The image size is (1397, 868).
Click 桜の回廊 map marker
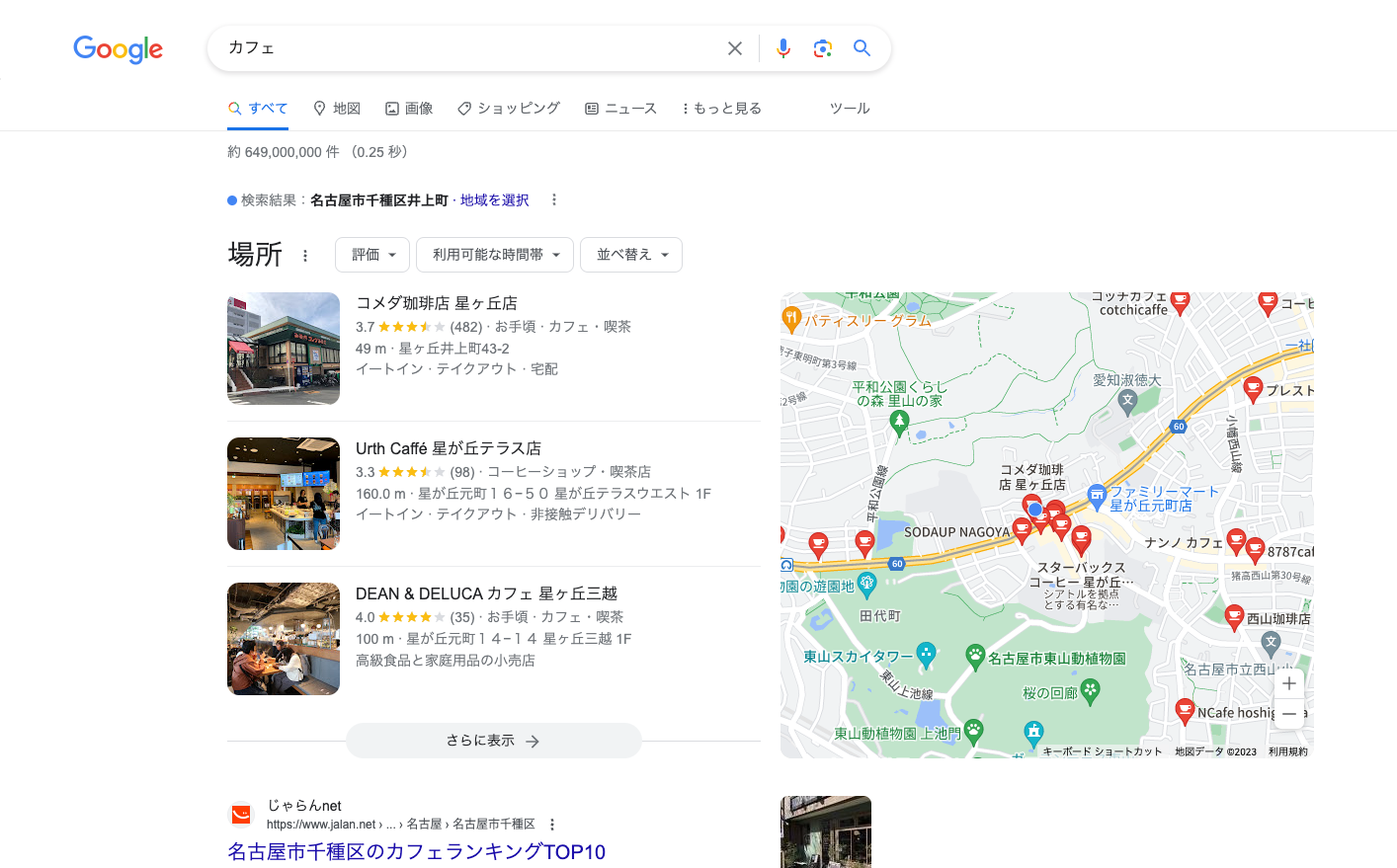pyautogui.click(x=1091, y=691)
